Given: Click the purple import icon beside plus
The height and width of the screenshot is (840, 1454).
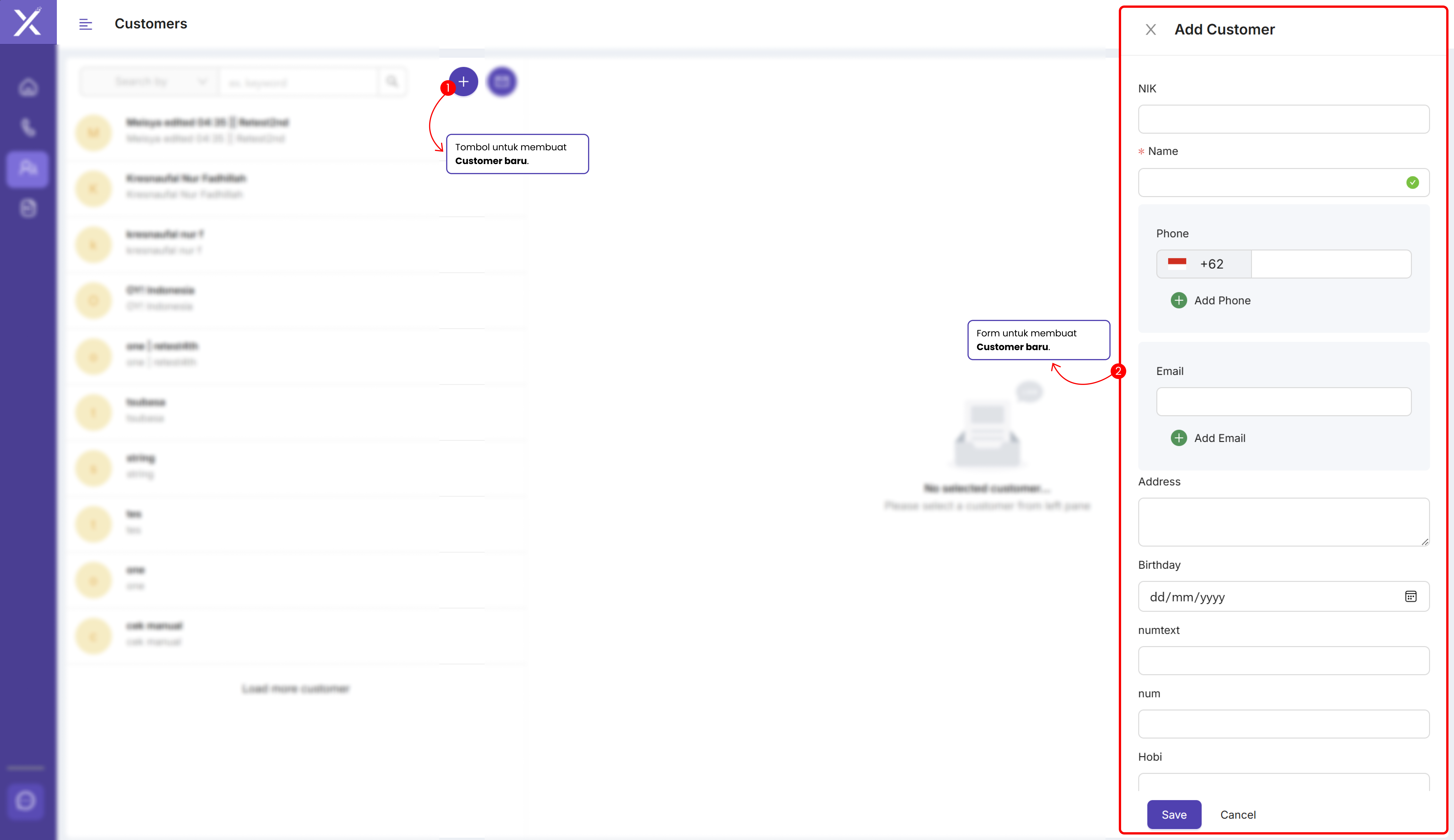Looking at the screenshot, I should pos(501,82).
